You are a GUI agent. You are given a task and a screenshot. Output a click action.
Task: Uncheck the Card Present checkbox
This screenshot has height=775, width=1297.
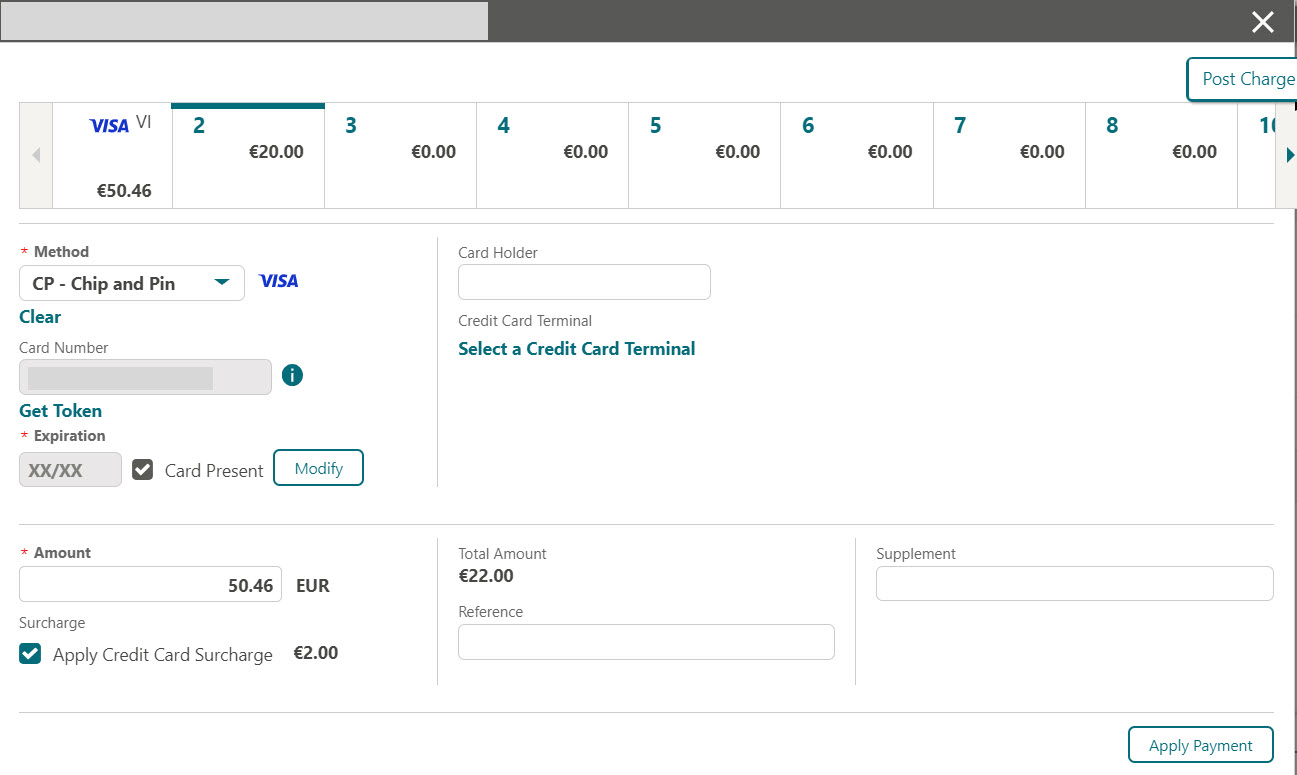click(143, 470)
